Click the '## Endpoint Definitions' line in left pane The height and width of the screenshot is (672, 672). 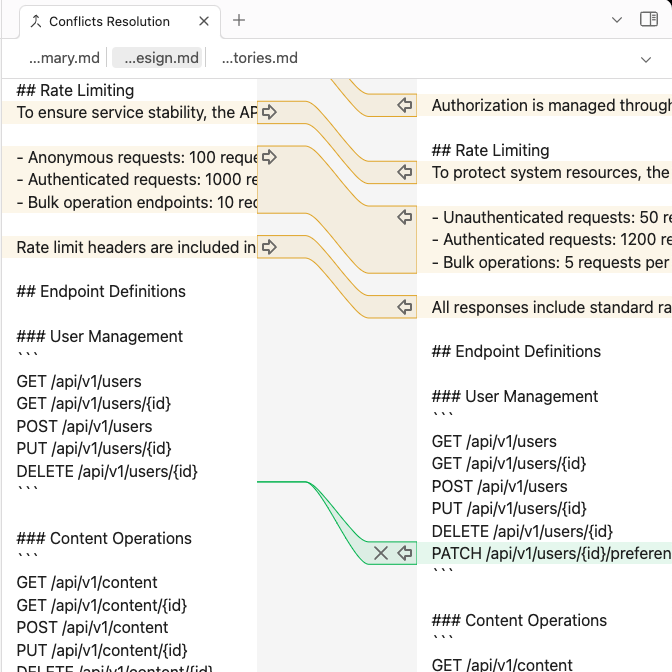(101, 291)
